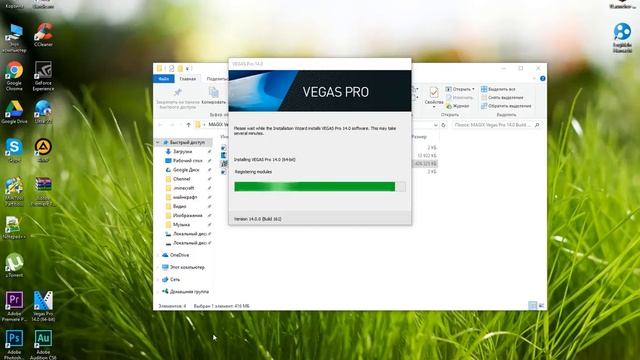Collapse the Quick access tree node
This screenshot has width=640, height=360.
click(x=158, y=142)
